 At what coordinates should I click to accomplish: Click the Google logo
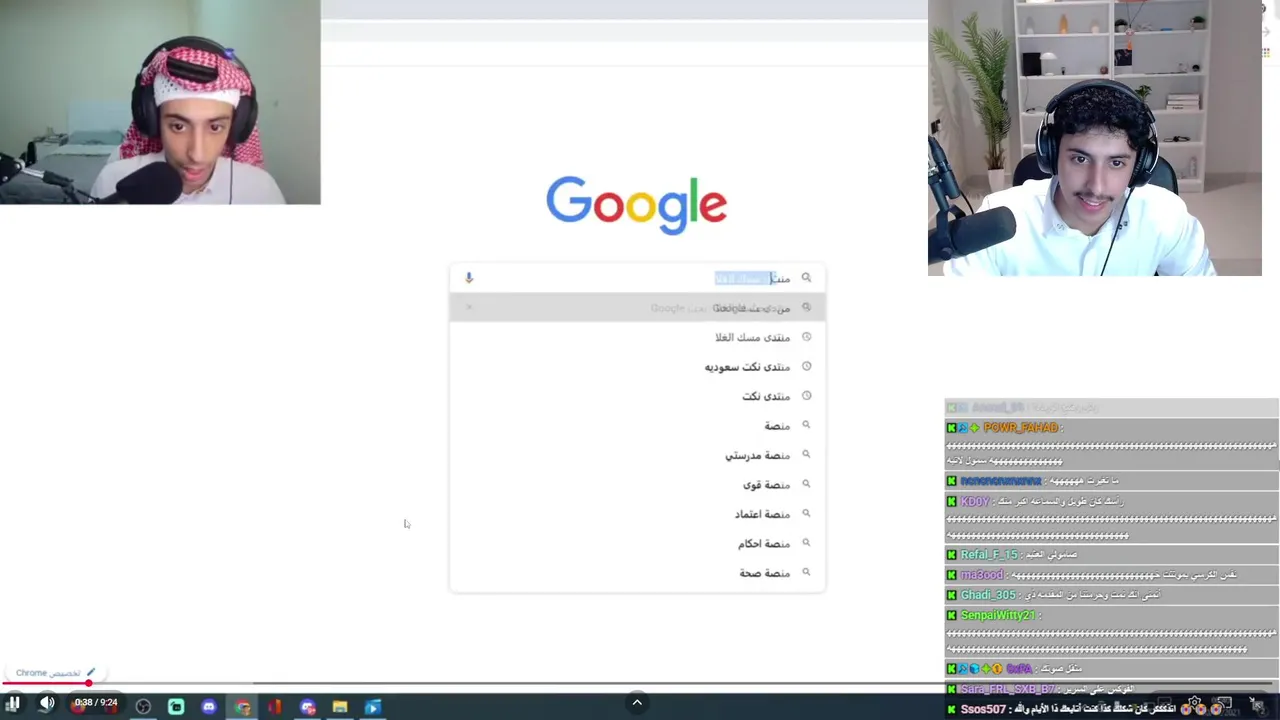(636, 205)
